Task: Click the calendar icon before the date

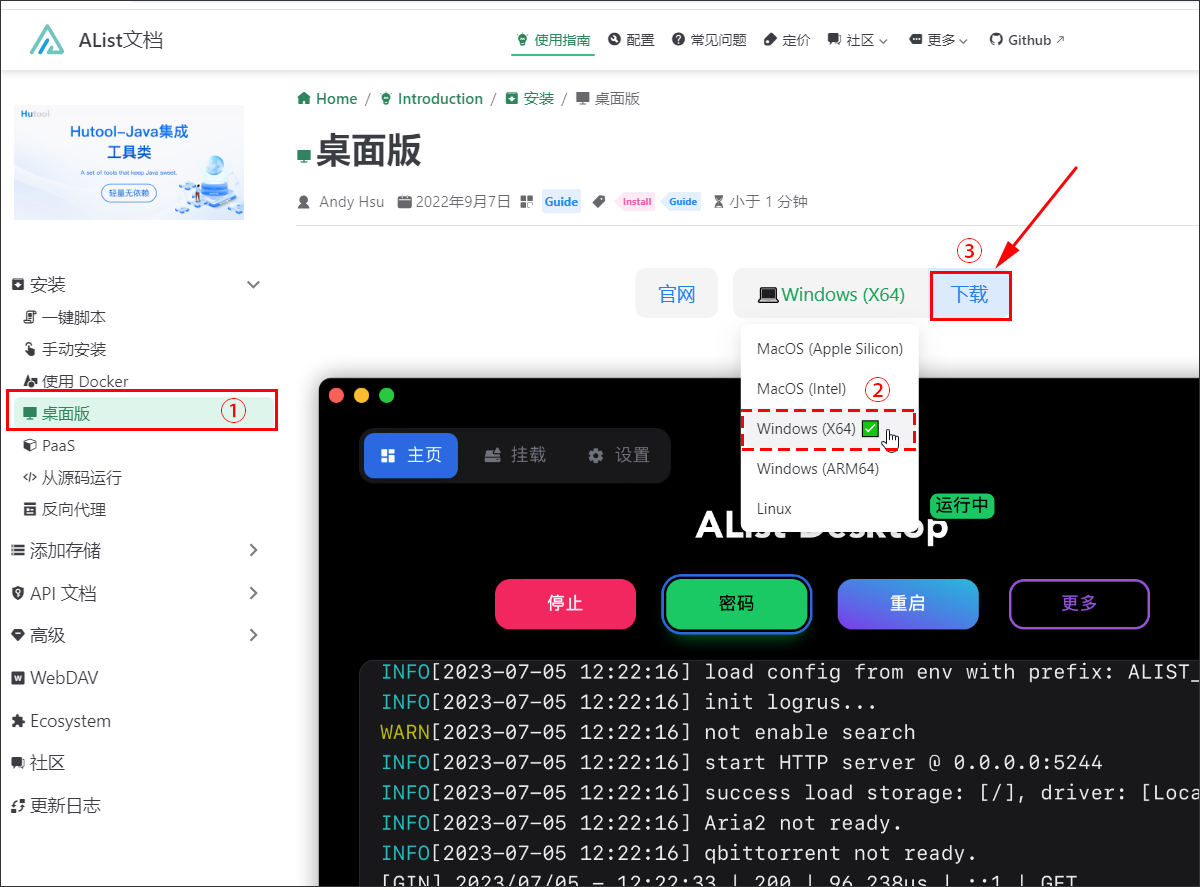Action: click(404, 201)
